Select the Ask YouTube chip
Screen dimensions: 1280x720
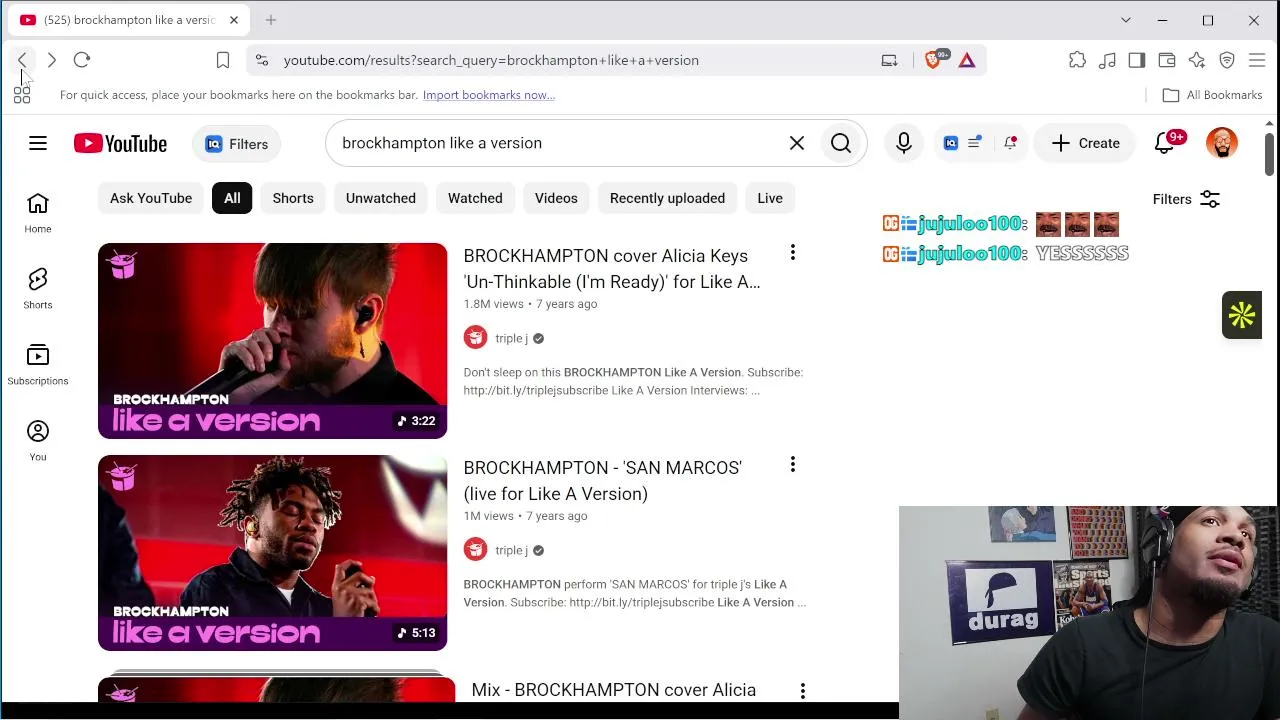[x=151, y=198]
